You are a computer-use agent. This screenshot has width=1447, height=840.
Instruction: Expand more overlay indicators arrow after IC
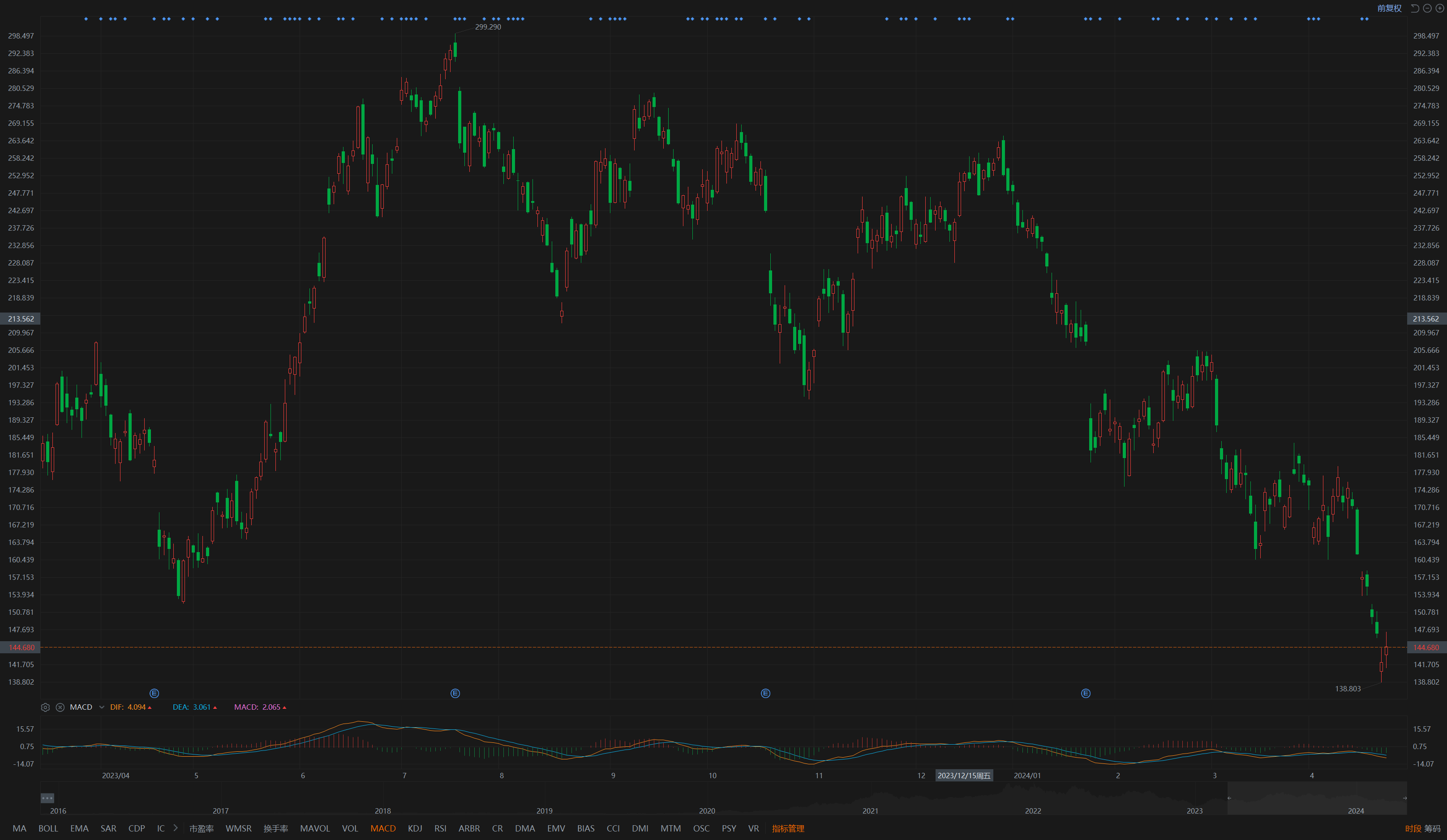tap(175, 828)
